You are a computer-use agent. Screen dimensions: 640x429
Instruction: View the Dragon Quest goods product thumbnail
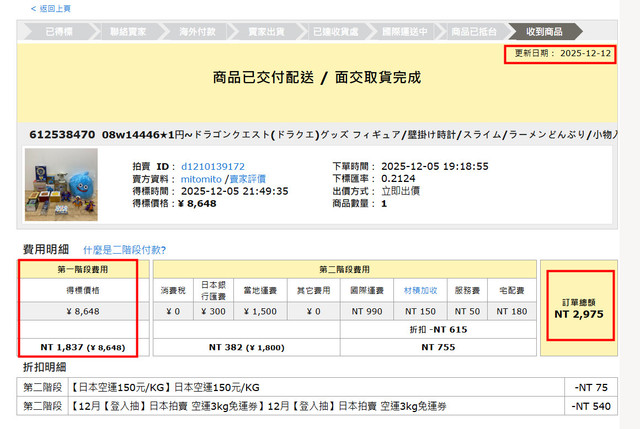point(61,184)
